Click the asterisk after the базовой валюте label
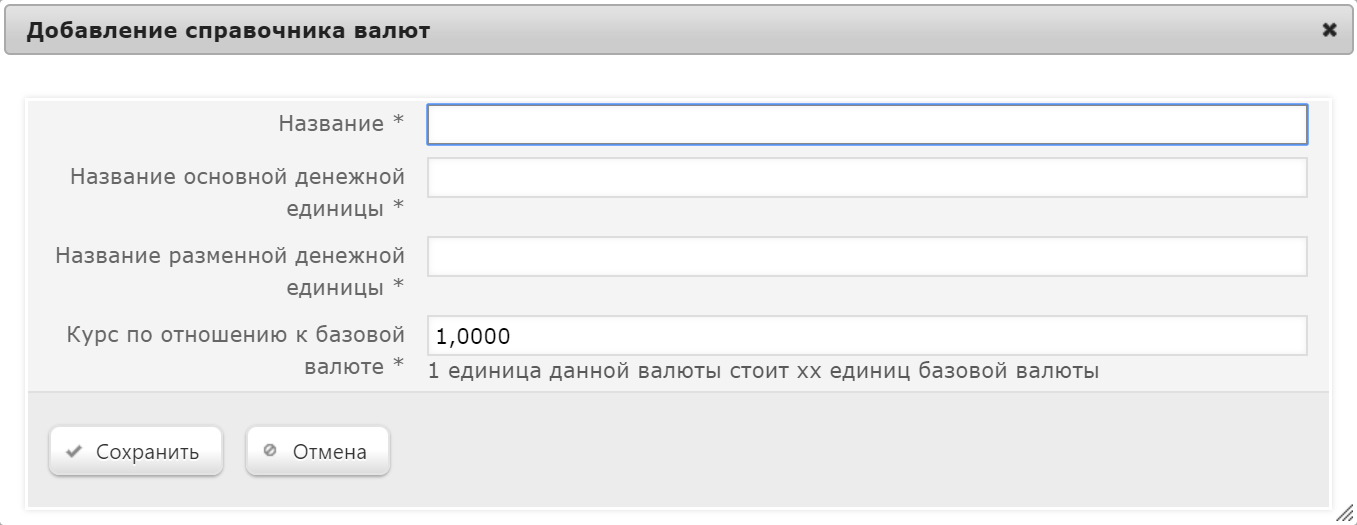1357x525 pixels. coord(398,365)
